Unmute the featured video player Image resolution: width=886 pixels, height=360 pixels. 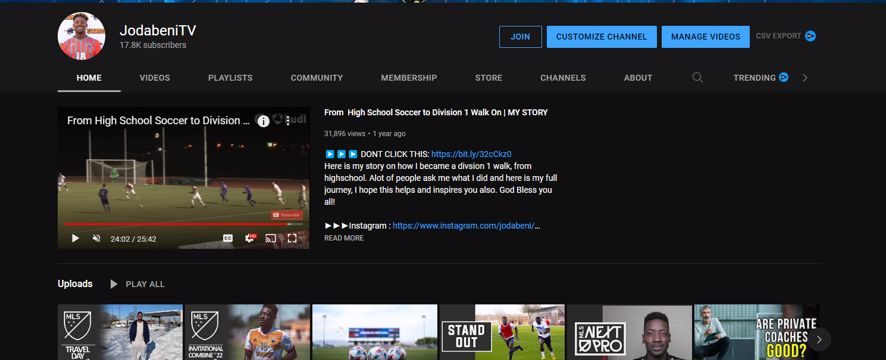click(97, 238)
